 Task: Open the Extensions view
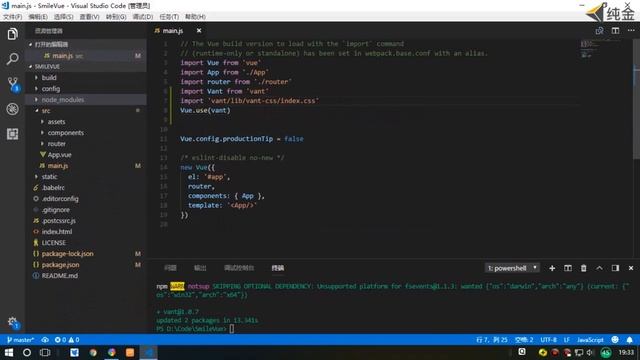click(x=13, y=134)
